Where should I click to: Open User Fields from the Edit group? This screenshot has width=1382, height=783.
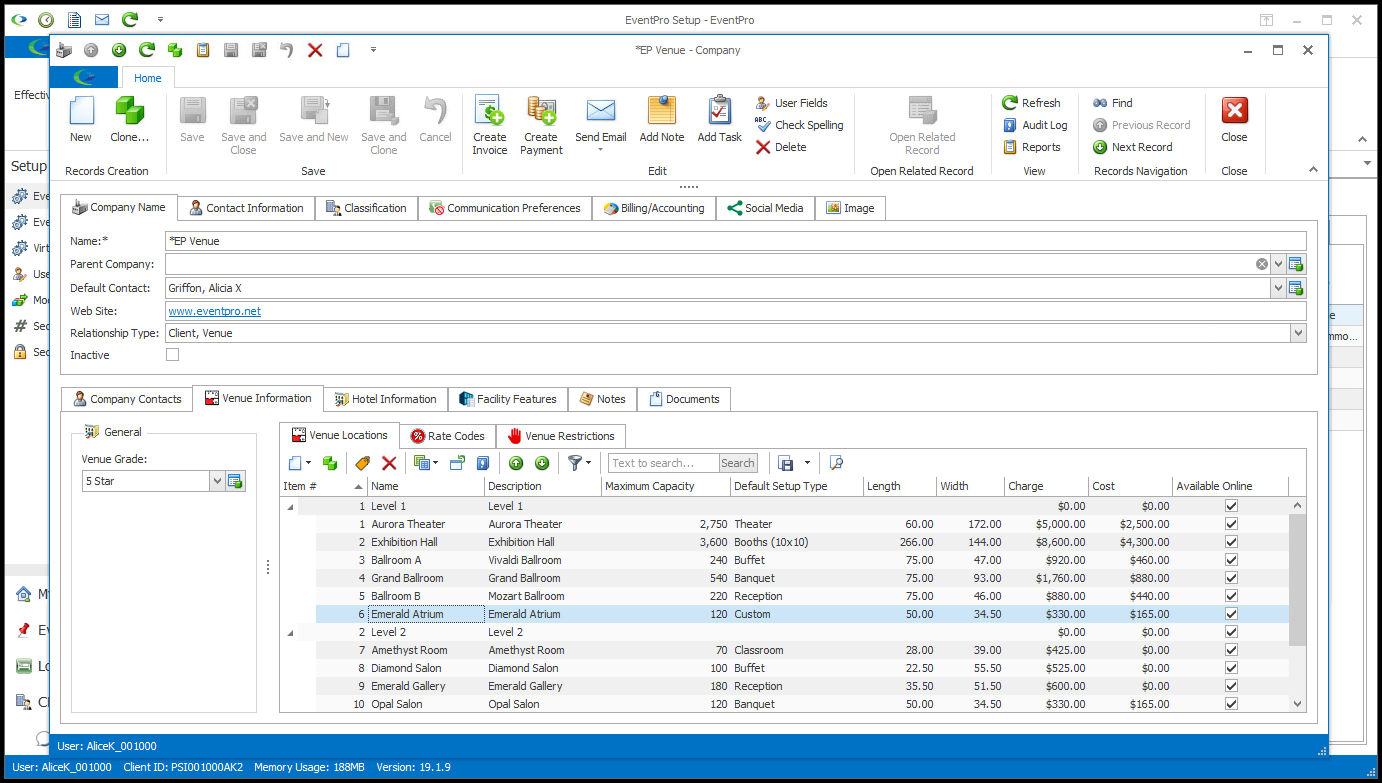tap(791, 103)
